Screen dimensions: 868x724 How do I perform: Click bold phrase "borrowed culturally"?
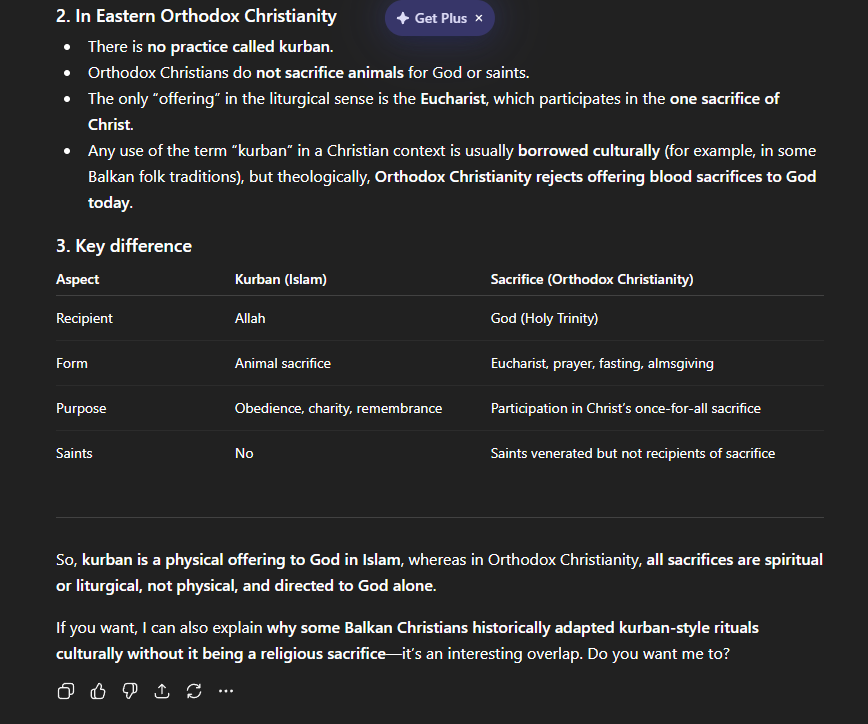point(588,151)
